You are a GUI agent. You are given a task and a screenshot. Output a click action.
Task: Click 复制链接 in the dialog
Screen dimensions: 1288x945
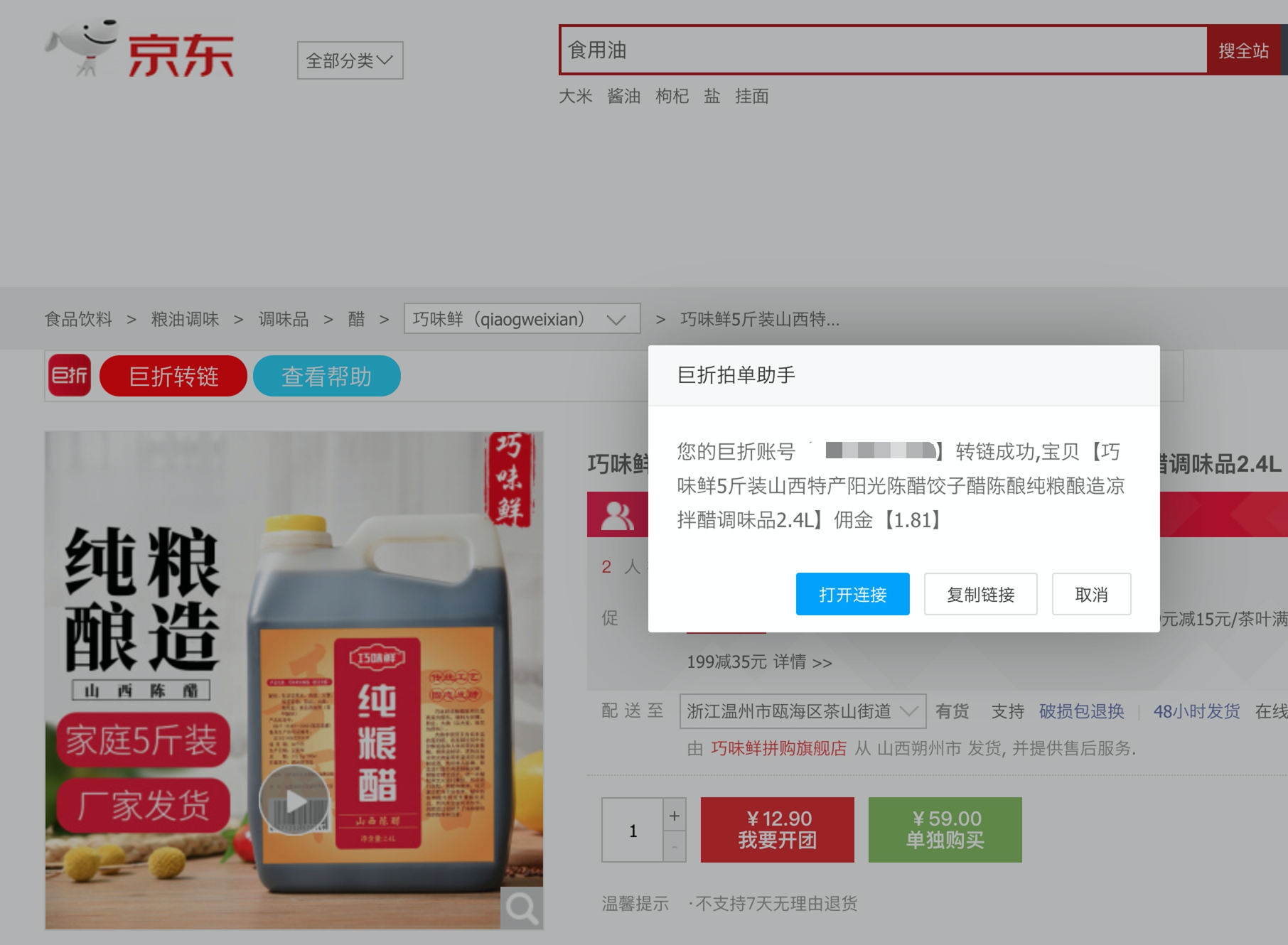tap(980, 594)
